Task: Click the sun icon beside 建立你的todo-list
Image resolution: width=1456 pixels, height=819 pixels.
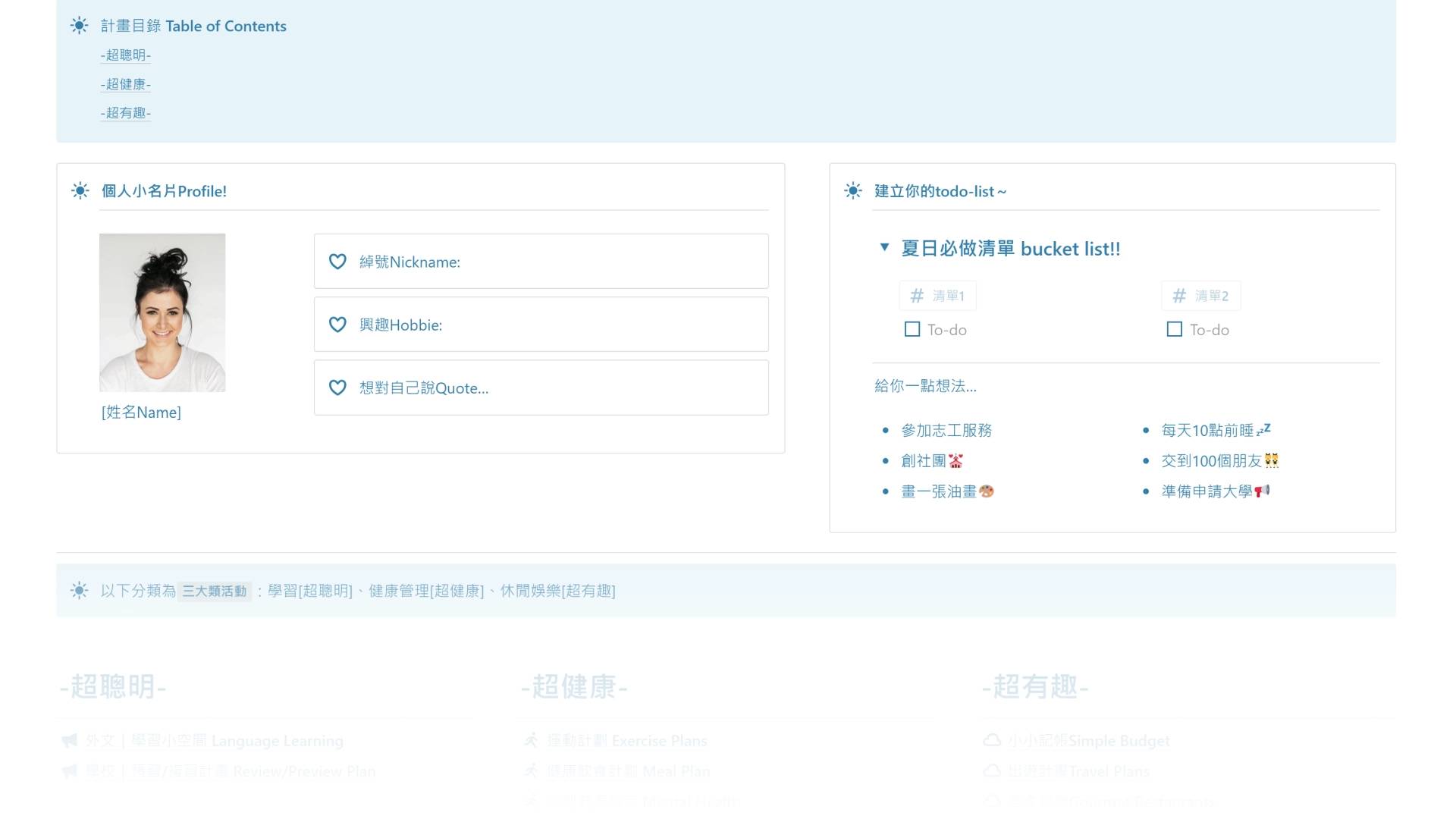Action: point(853,191)
